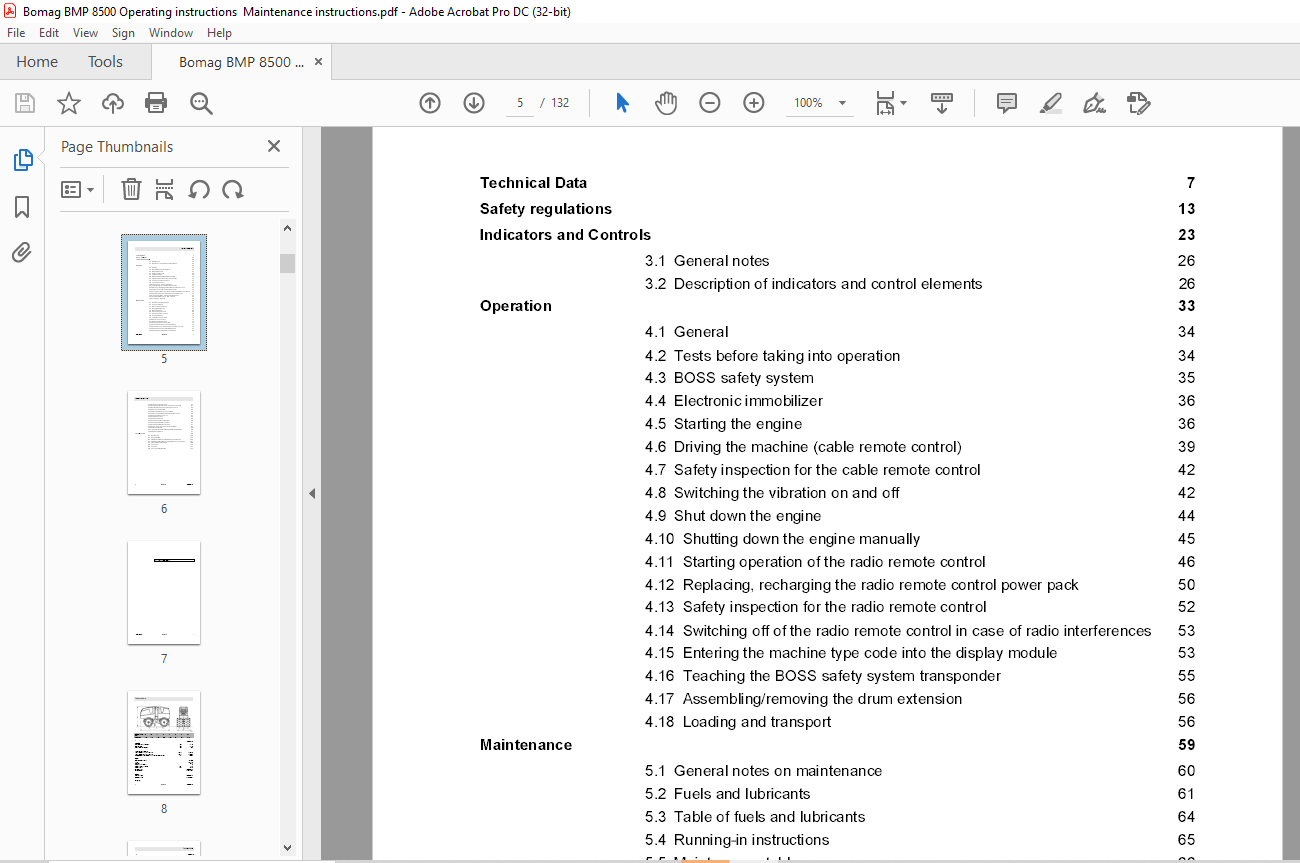Close the Page Thumbnails panel
Viewport: 1300px width, 863px height.
coord(274,146)
